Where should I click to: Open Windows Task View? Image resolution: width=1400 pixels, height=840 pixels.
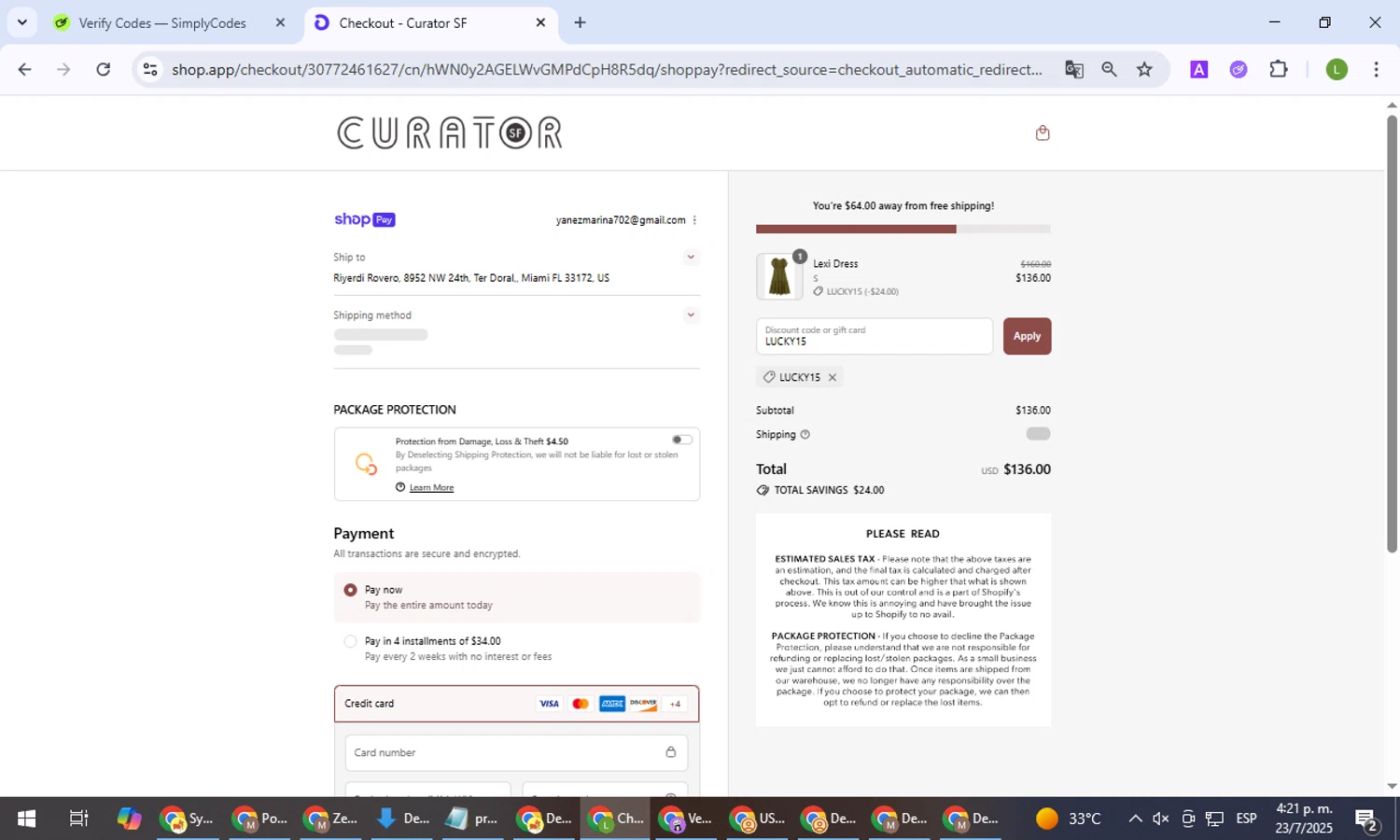[x=78, y=819]
